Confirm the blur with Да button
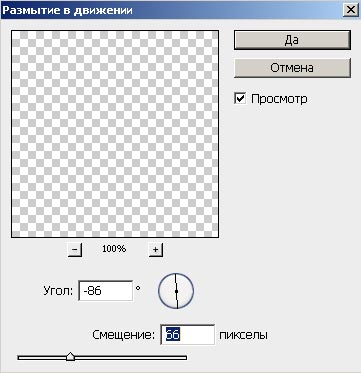361x373 pixels. (292, 40)
